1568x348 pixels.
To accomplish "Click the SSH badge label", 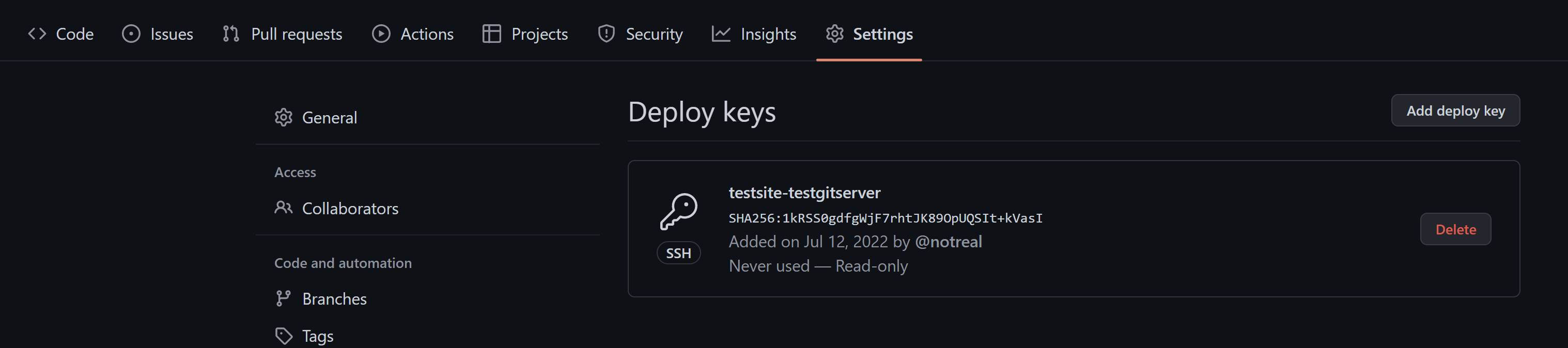I will [679, 253].
